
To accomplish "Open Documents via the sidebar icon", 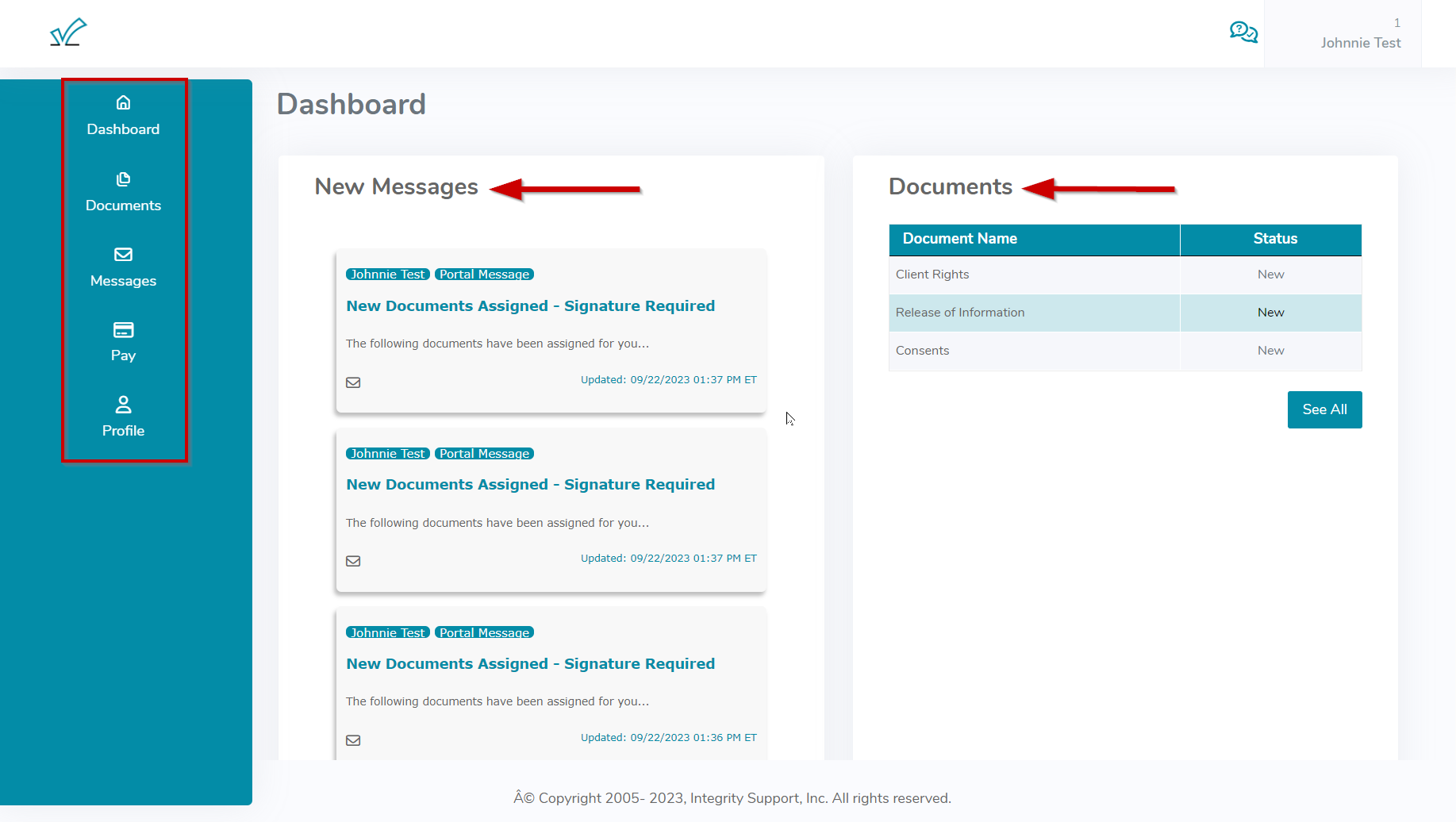I will tap(123, 179).
